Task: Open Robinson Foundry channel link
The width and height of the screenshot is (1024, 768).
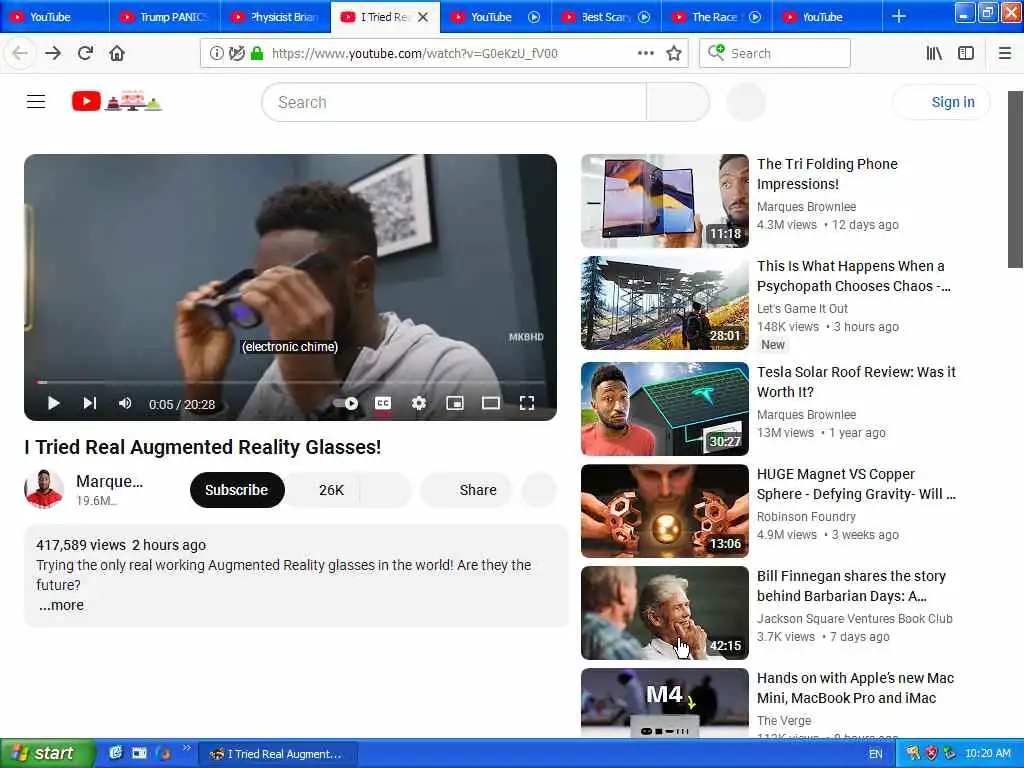Action: pos(806,517)
